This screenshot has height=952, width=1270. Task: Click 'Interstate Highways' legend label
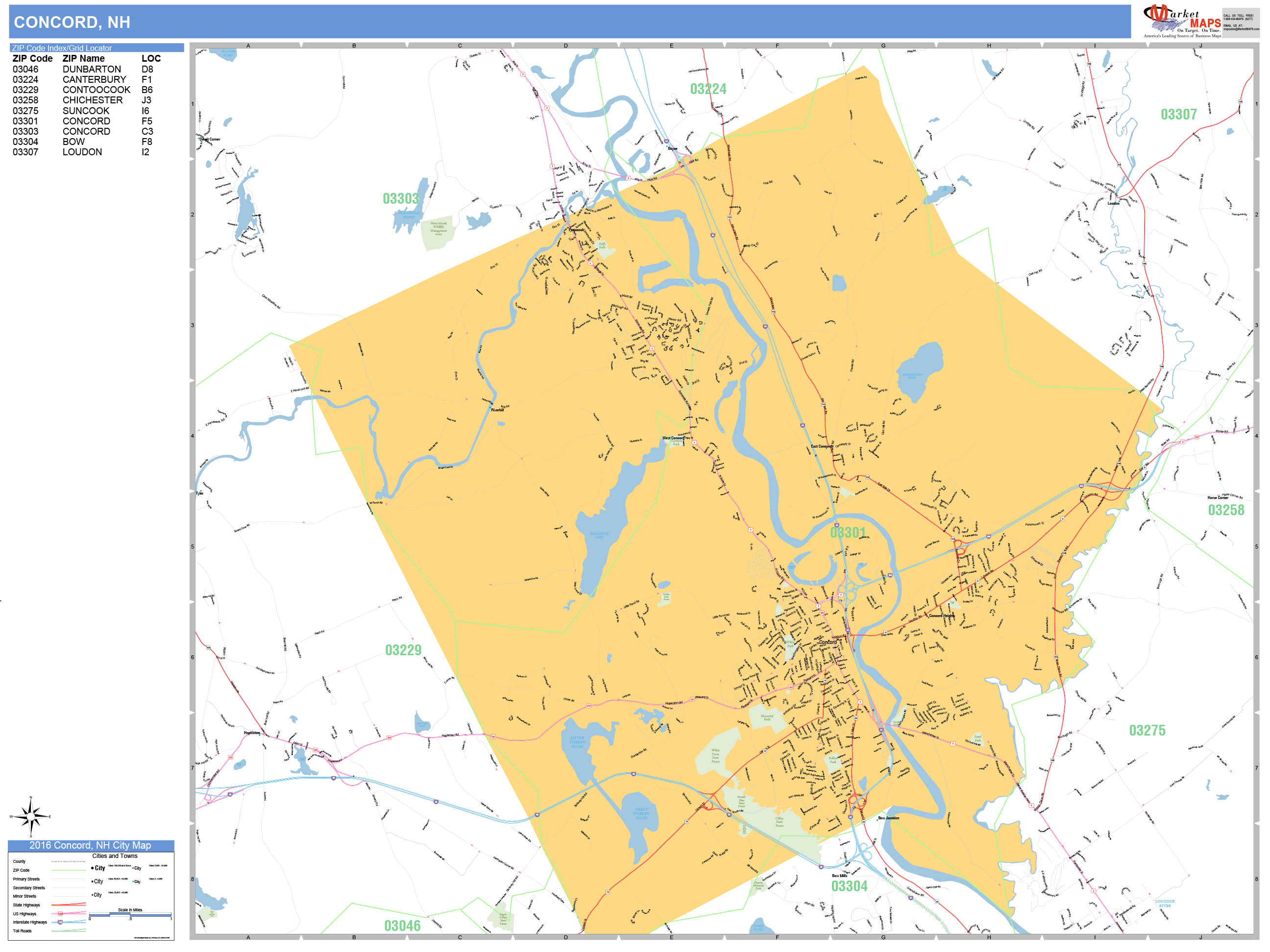(30, 922)
